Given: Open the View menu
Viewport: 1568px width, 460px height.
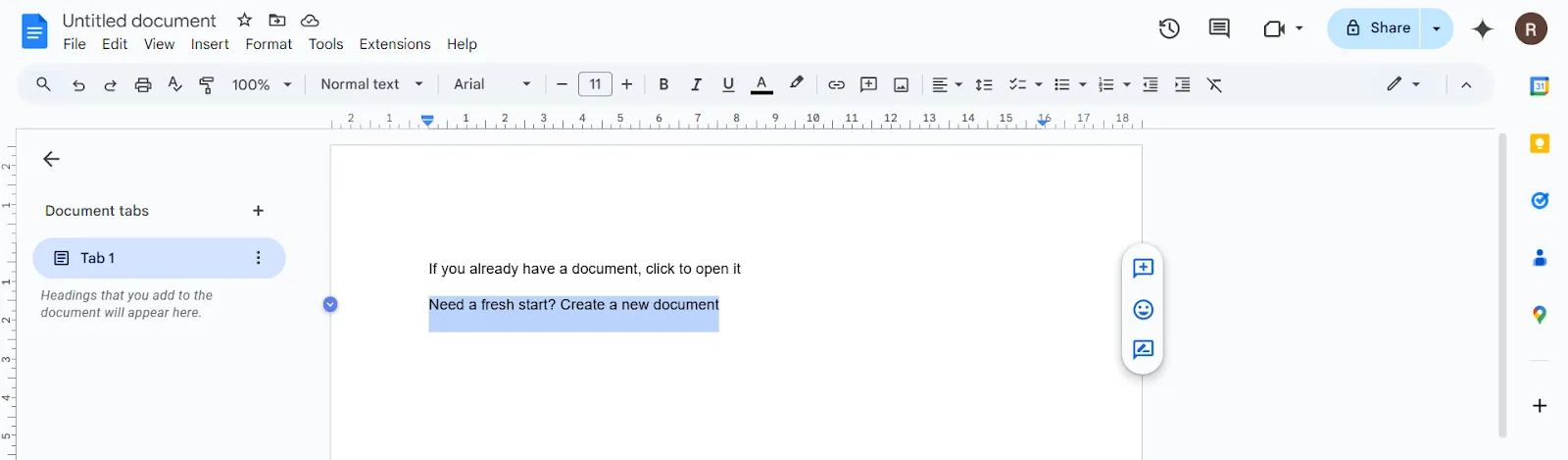Looking at the screenshot, I should 159,44.
